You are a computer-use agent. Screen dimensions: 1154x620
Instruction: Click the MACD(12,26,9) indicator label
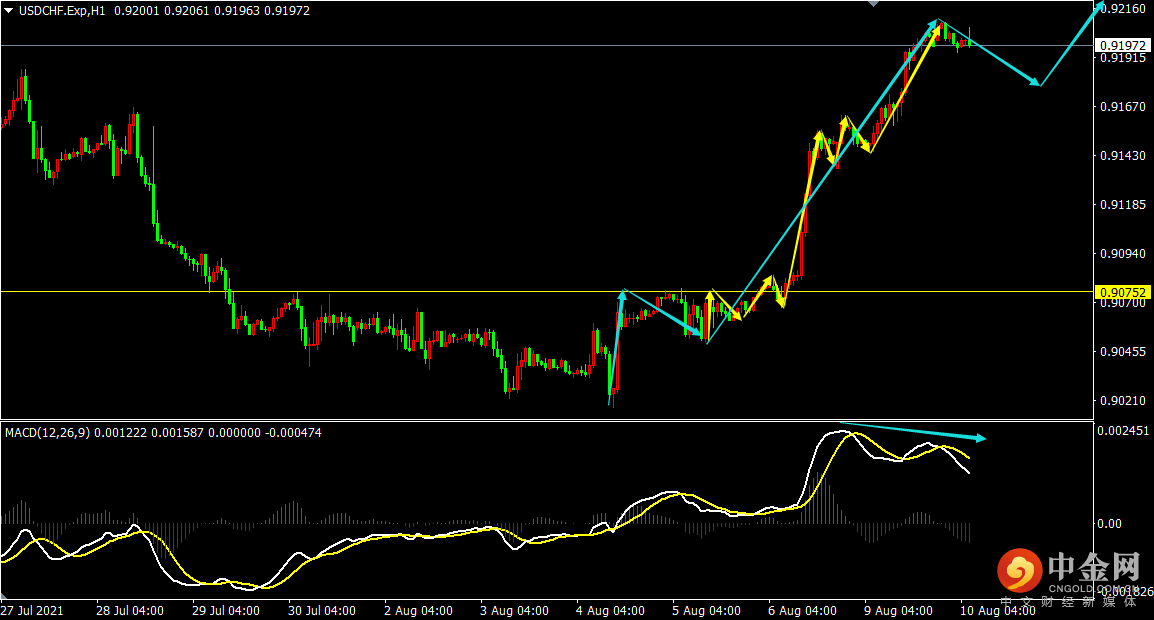[x=48, y=433]
